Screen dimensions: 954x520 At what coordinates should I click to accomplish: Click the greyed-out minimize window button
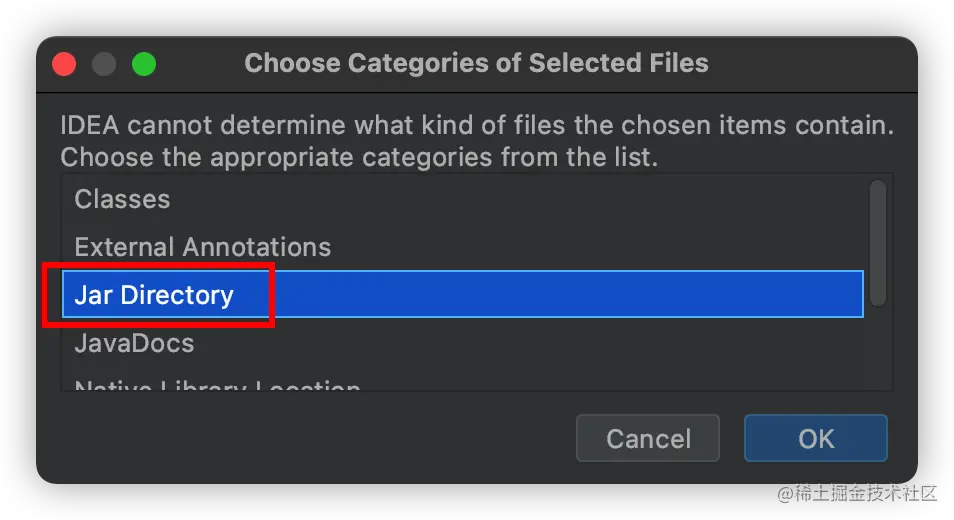[104, 64]
